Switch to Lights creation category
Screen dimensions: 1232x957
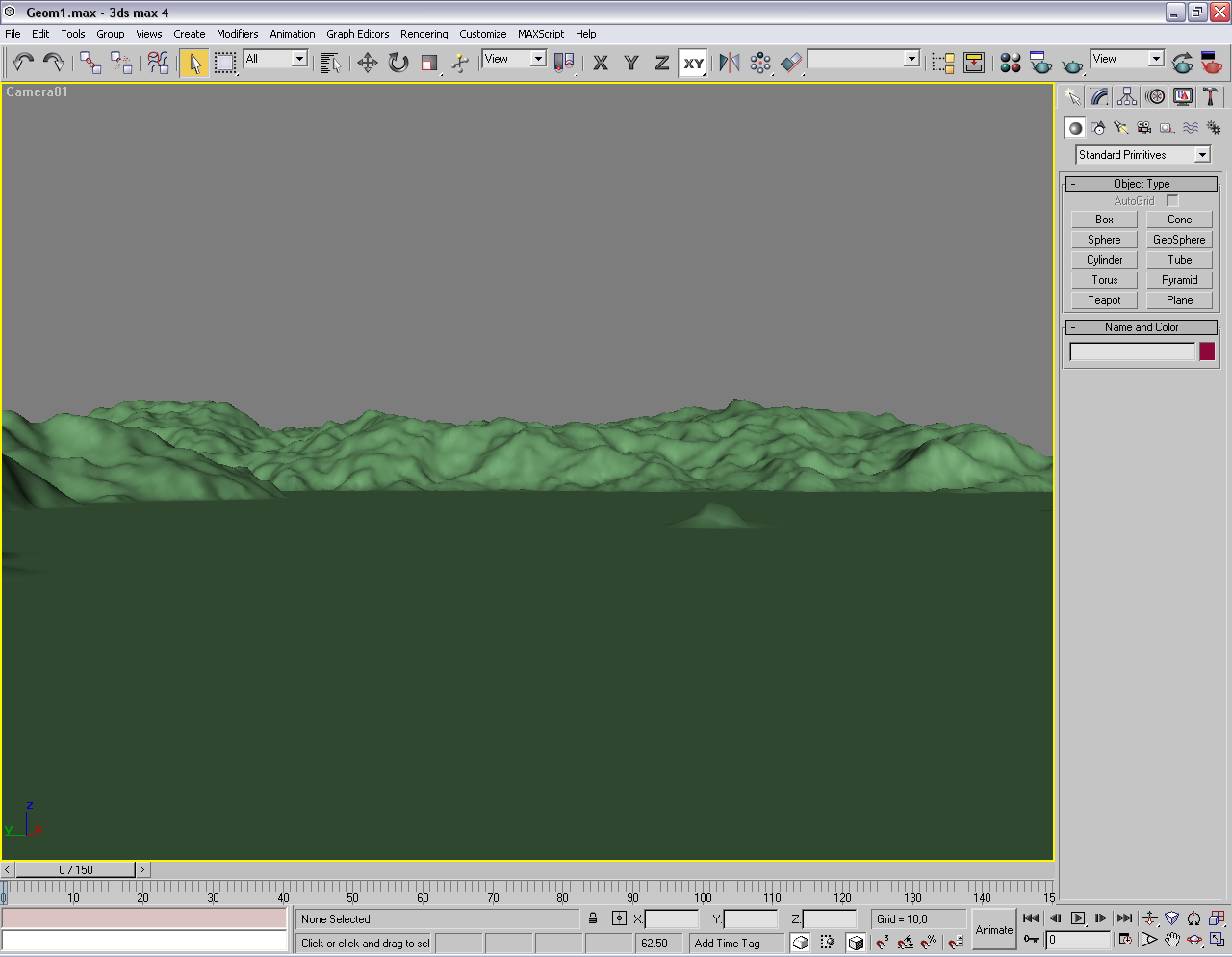click(1120, 128)
